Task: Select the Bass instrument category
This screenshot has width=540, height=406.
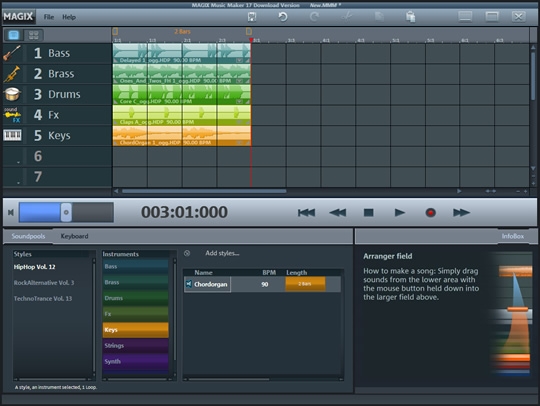Action: click(135, 267)
